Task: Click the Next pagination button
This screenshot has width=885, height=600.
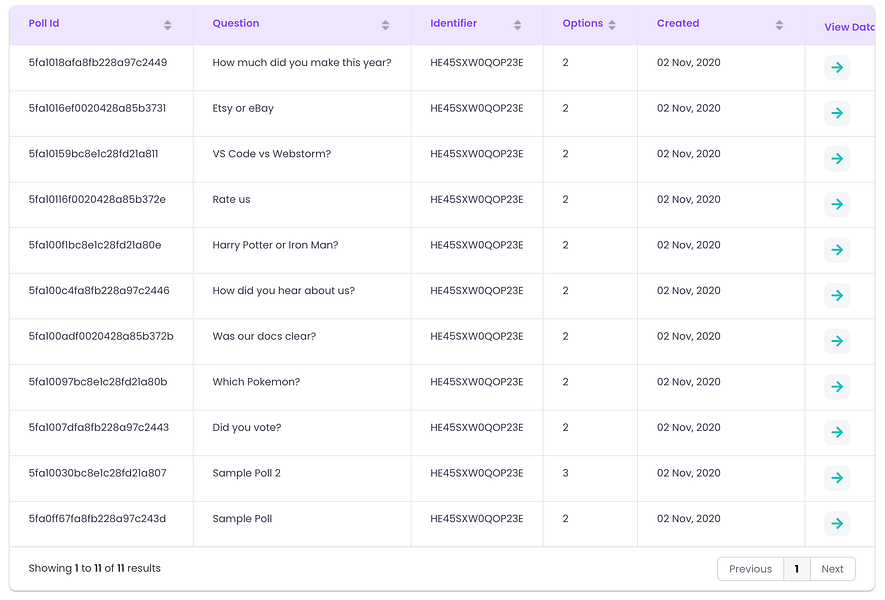Action: [832, 569]
